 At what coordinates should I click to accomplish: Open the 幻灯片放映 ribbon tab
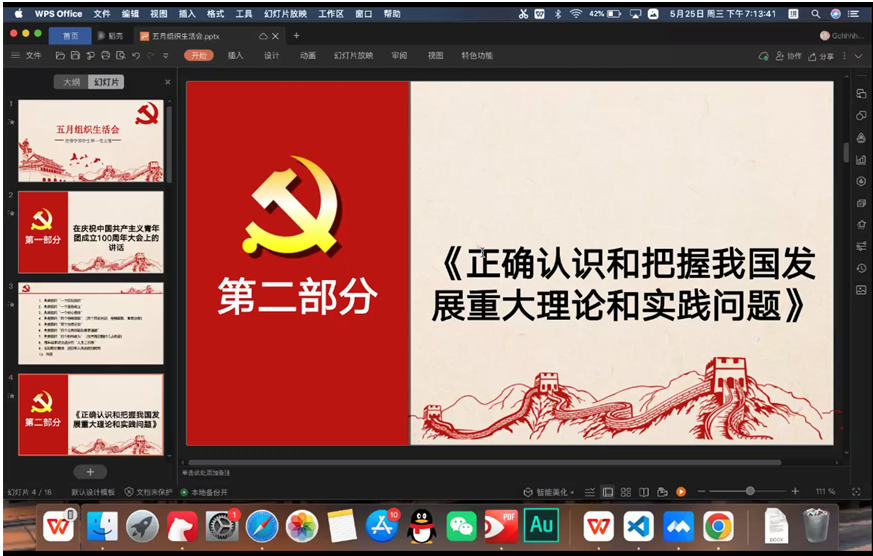[354, 56]
